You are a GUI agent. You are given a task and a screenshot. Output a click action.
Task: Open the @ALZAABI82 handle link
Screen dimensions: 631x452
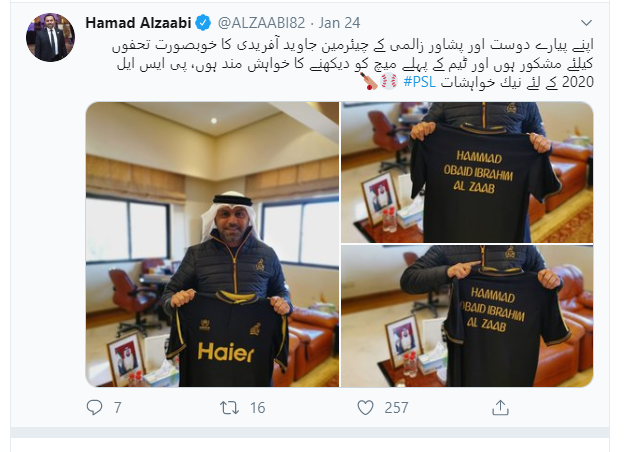coord(261,23)
